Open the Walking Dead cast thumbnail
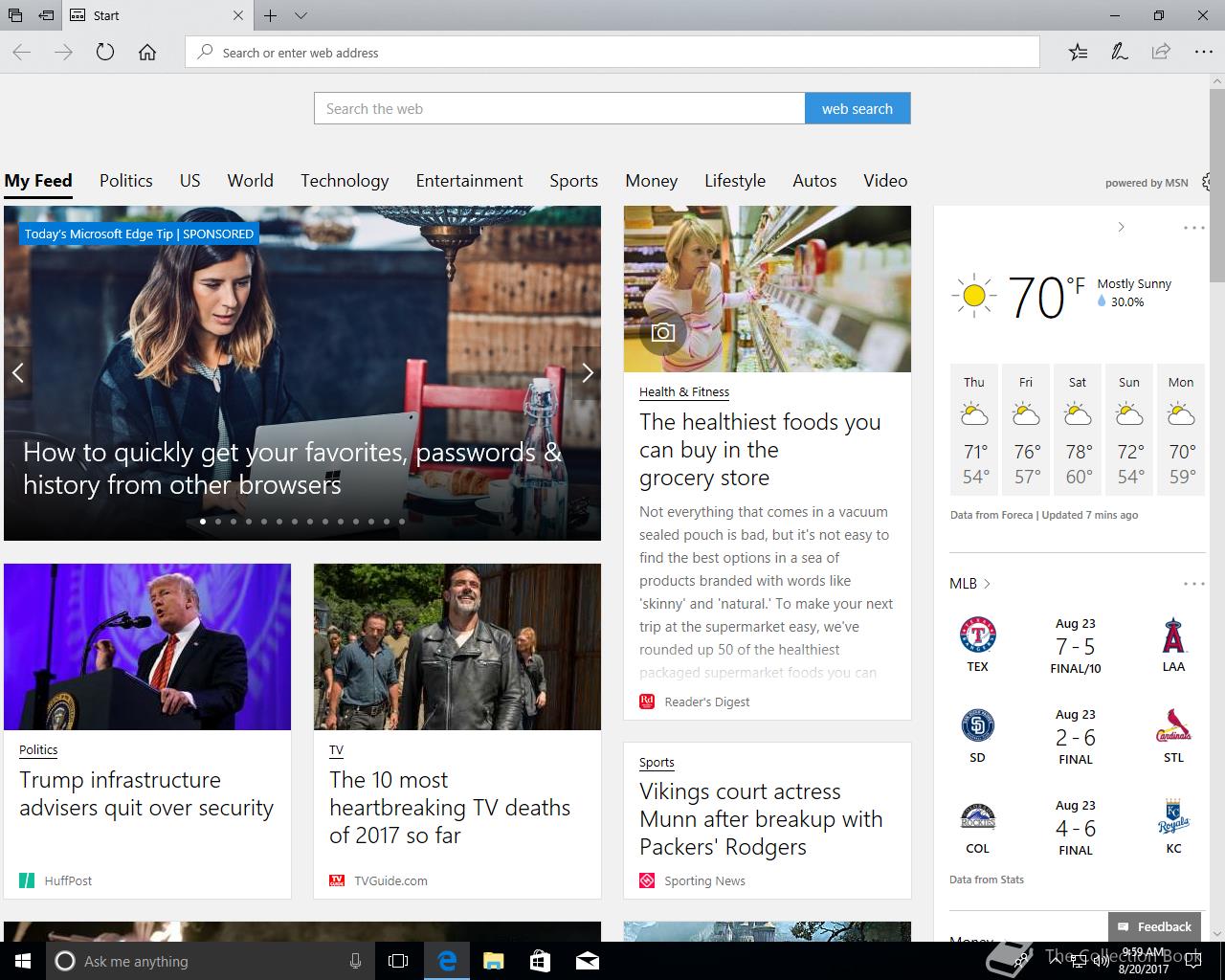This screenshot has width=1225, height=980. coord(457,647)
